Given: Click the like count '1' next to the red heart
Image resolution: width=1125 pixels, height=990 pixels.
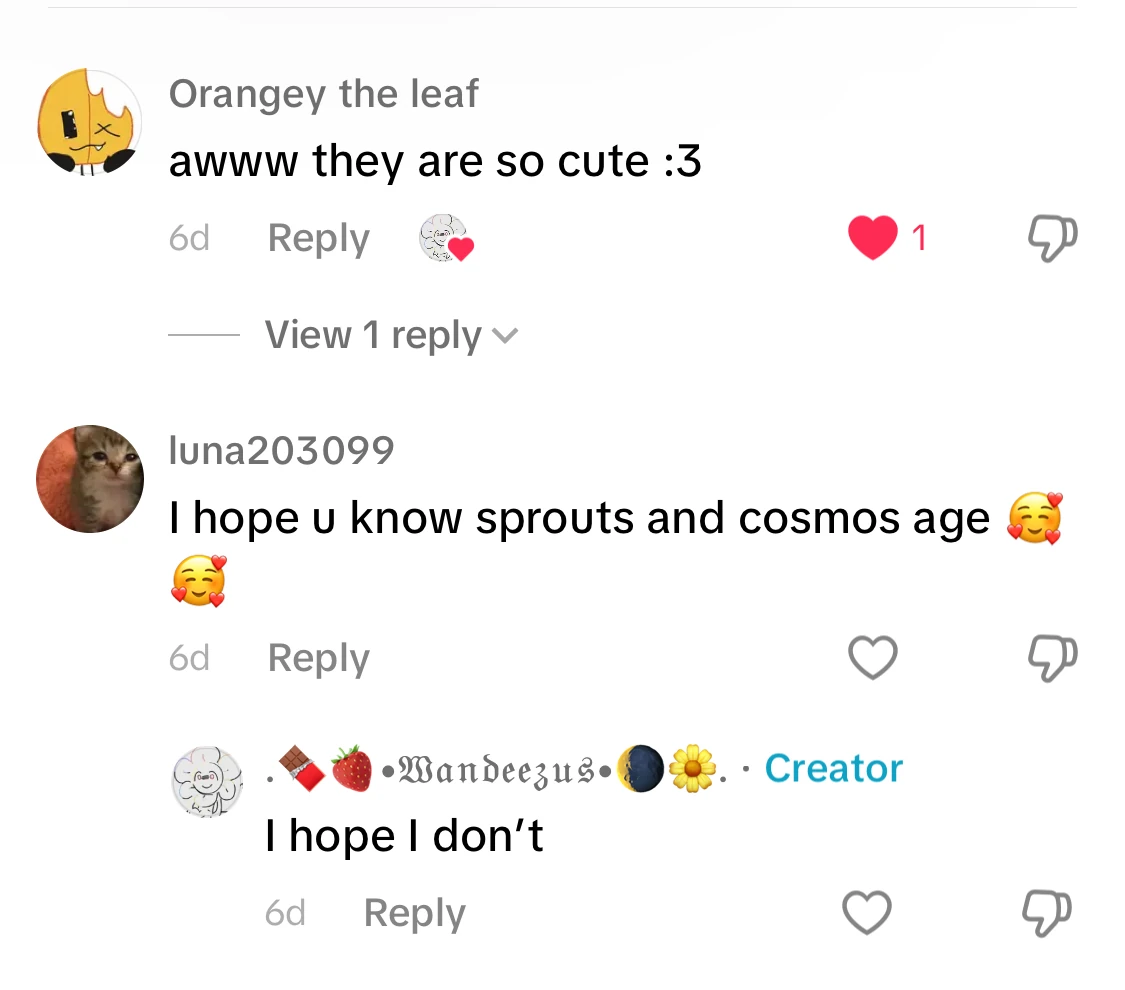Looking at the screenshot, I should [917, 238].
